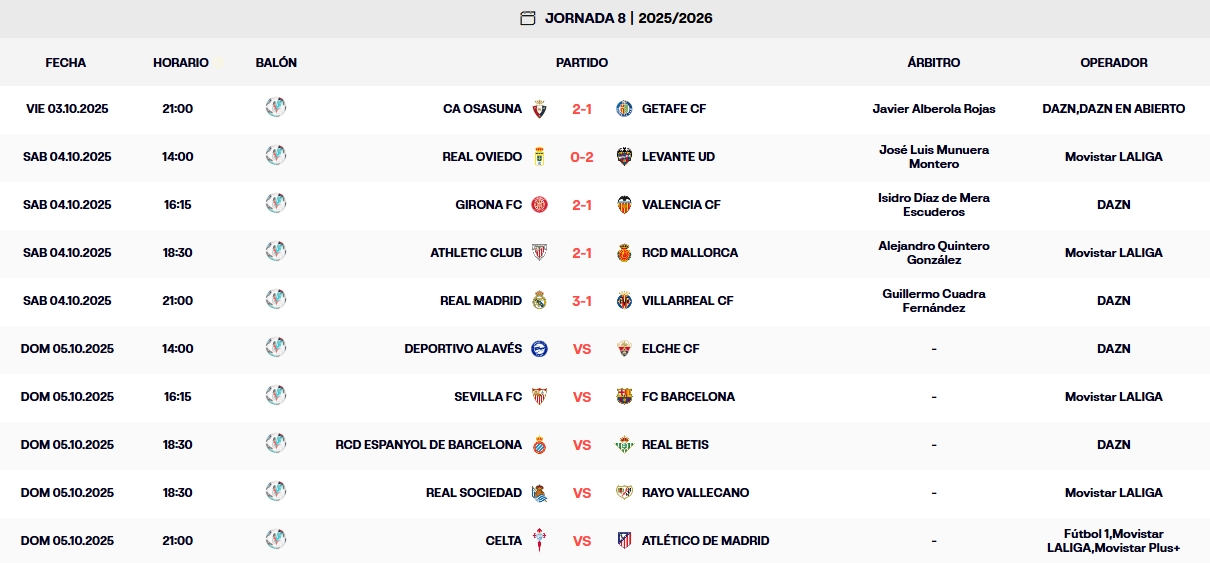Image resolution: width=1210 pixels, height=563 pixels.
Task: Click the Rayo Vallecano team name
Action: click(695, 493)
